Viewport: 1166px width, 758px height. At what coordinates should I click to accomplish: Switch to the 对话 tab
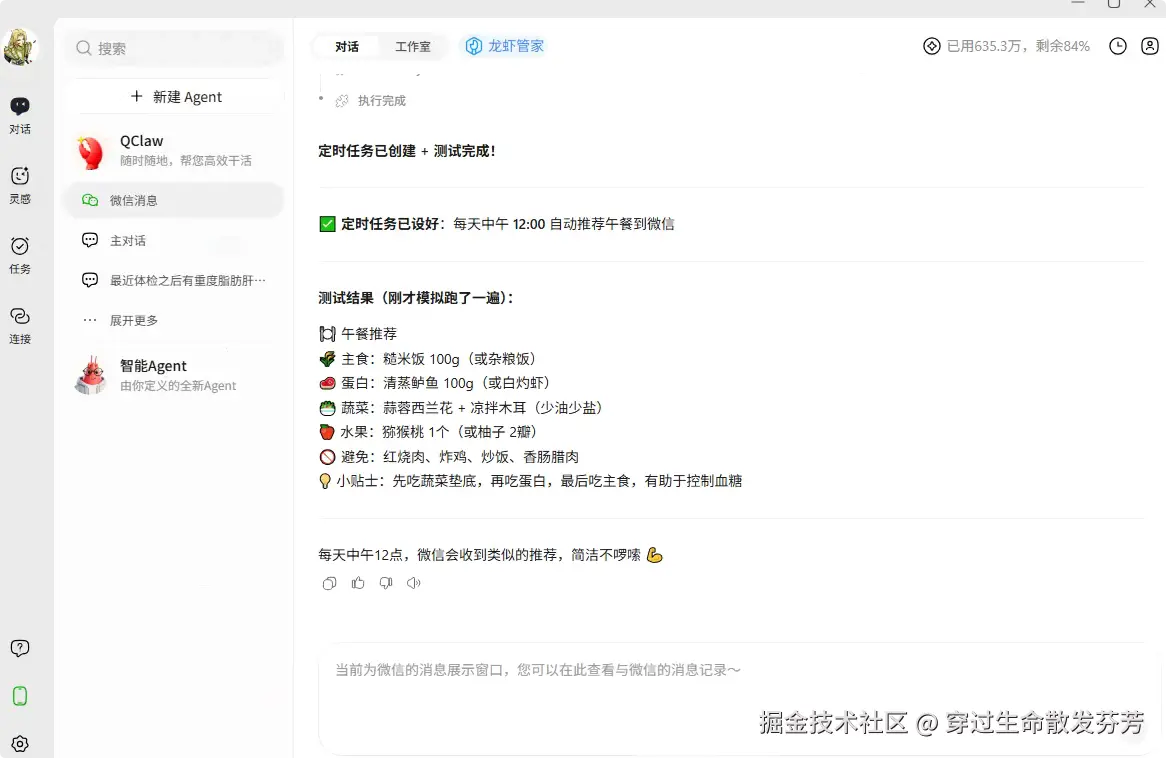coord(347,47)
